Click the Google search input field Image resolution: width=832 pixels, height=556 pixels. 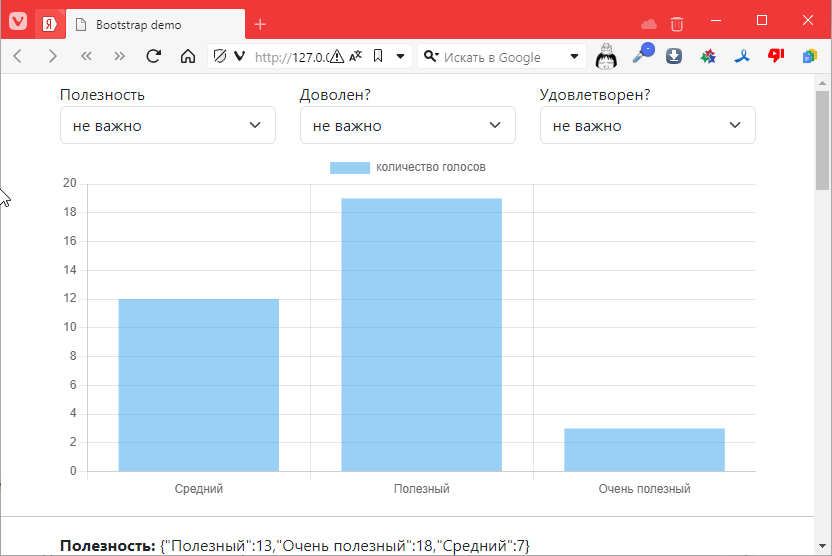500,57
